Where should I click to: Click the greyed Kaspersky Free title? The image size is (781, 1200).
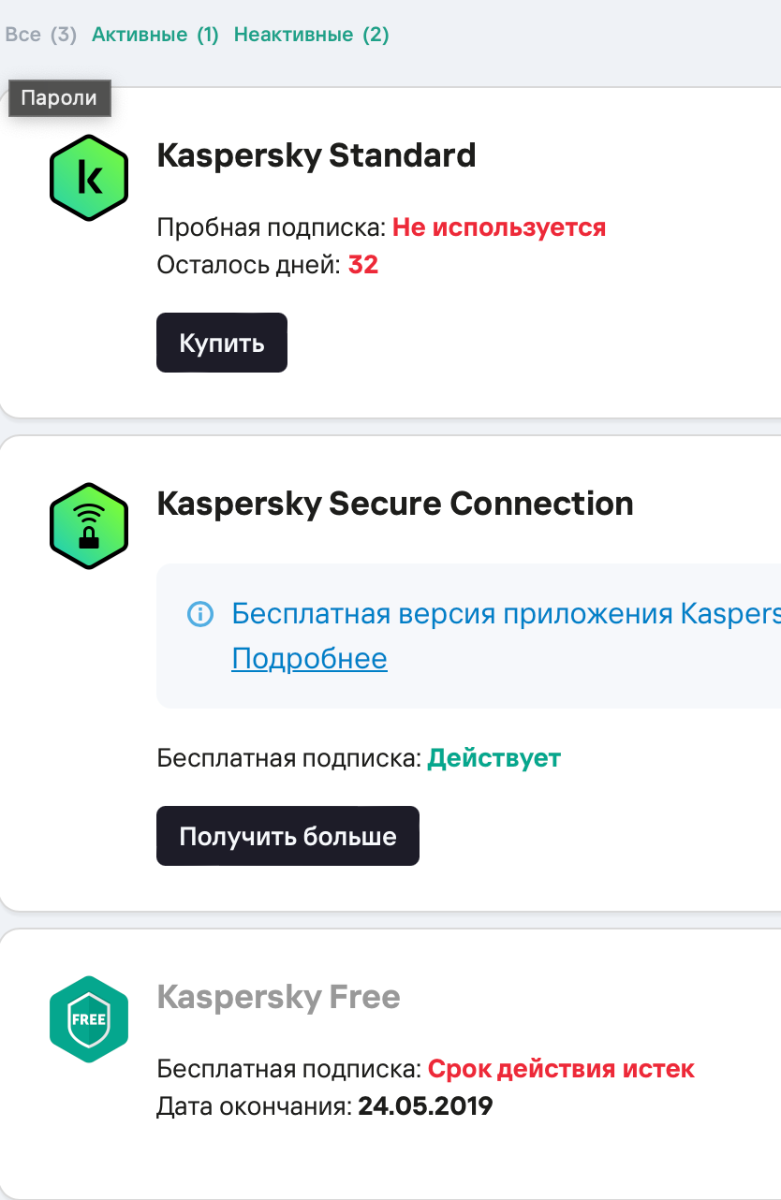click(x=278, y=997)
